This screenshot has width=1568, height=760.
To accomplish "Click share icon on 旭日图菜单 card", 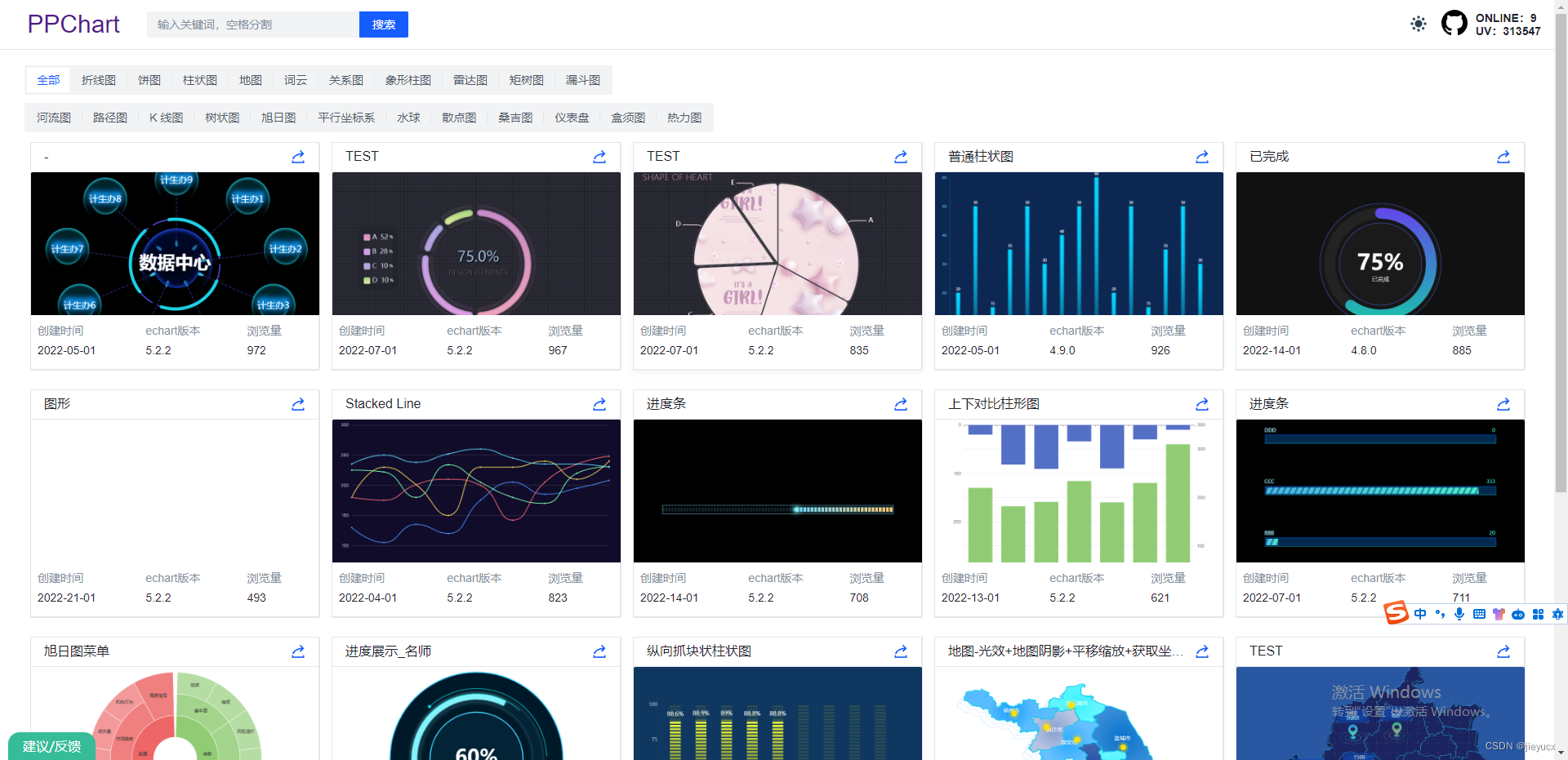I will click(298, 651).
